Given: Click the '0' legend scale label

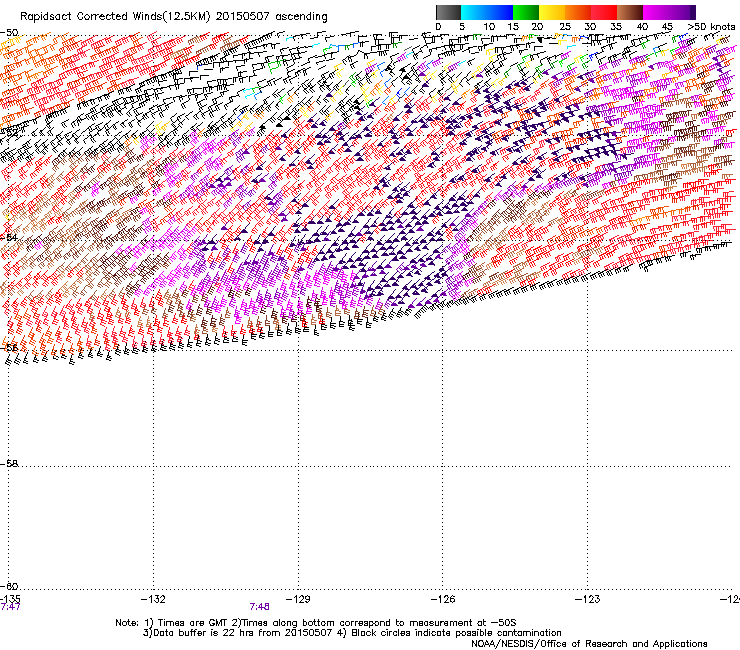Looking at the screenshot, I should click(438, 27).
